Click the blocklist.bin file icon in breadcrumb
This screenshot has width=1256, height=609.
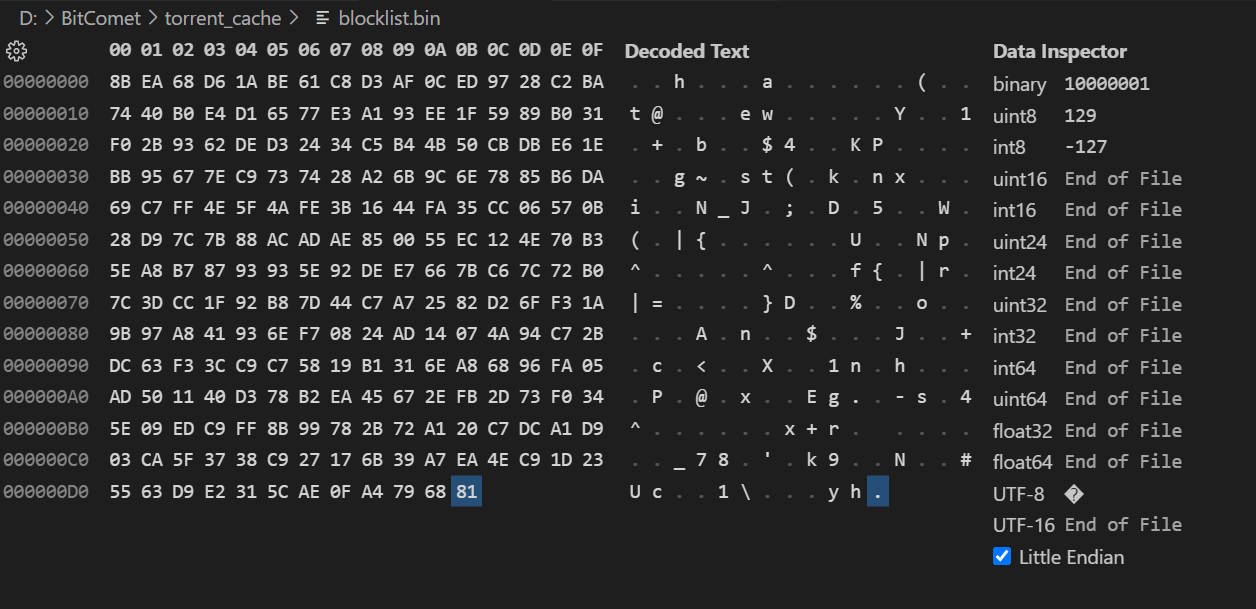click(322, 18)
